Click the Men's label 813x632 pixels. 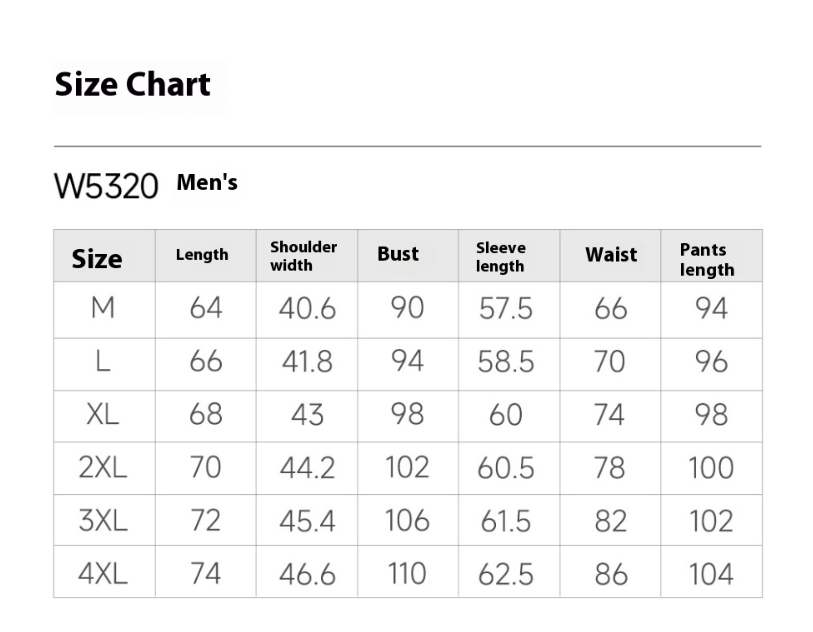coord(207,182)
